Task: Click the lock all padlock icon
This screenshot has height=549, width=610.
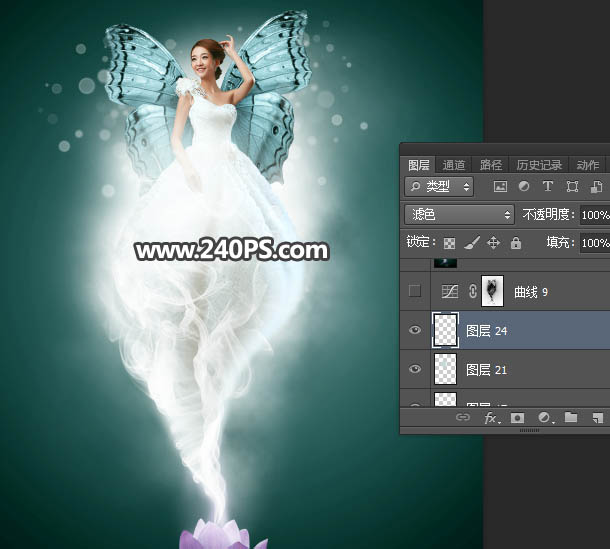Action: [x=516, y=243]
